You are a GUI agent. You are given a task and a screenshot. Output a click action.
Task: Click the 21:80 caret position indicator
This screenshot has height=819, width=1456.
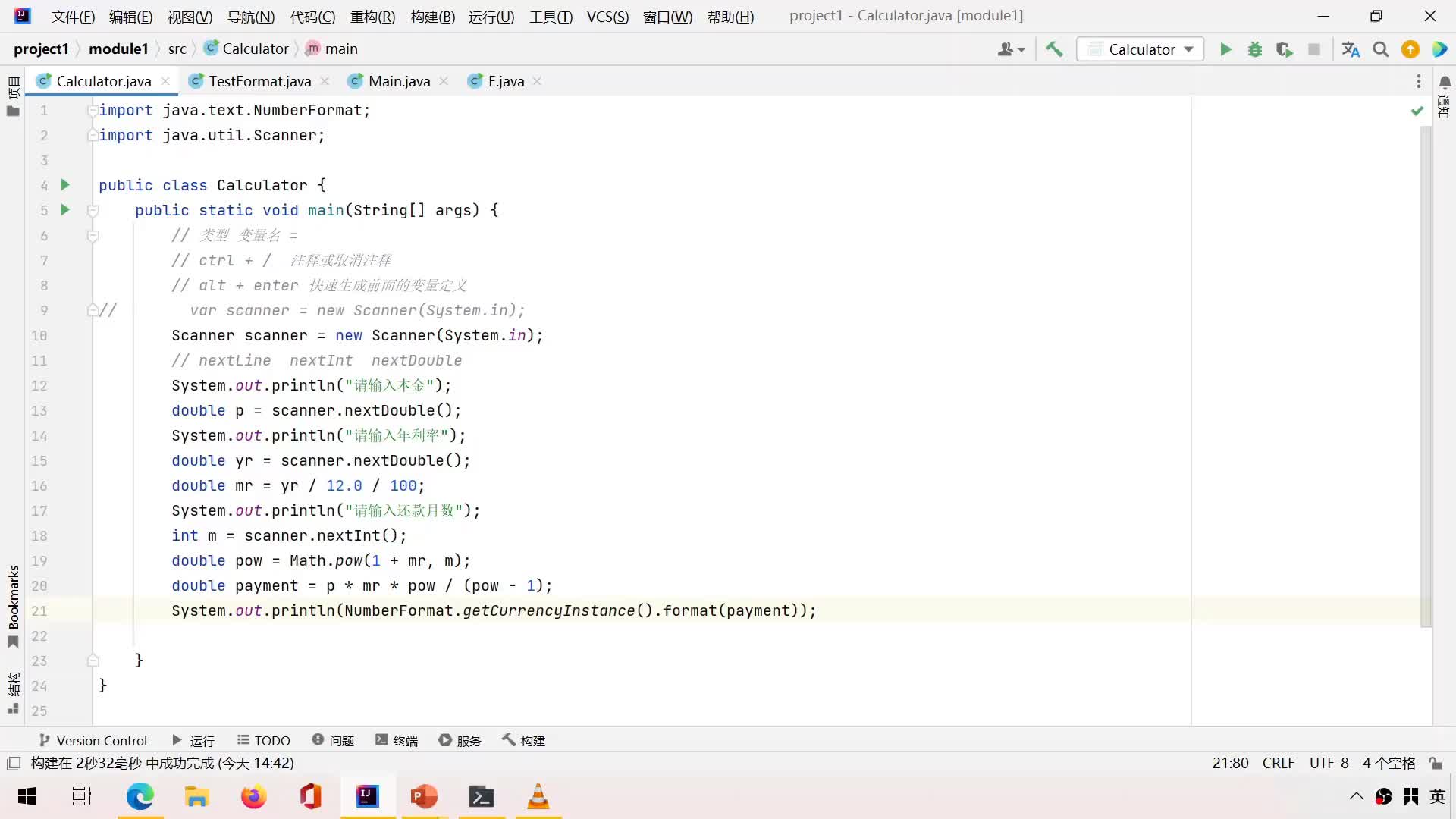point(1230,763)
